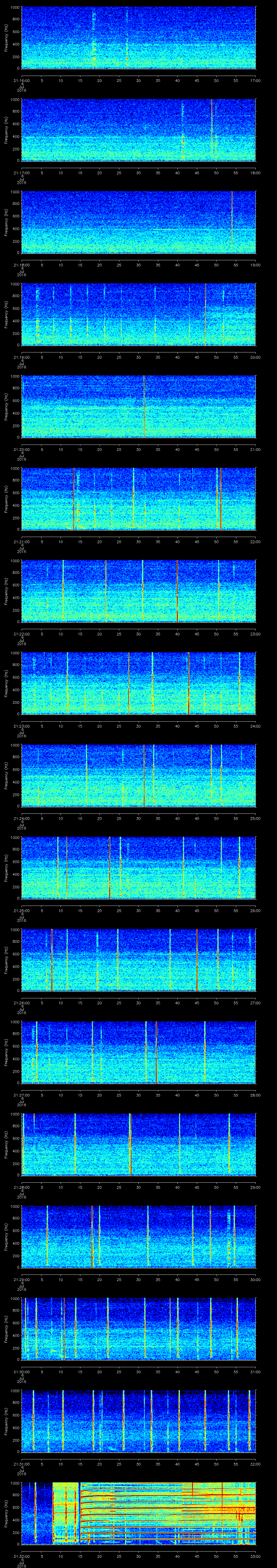Select the 21:24:00 timestamp label

pos(21,818)
